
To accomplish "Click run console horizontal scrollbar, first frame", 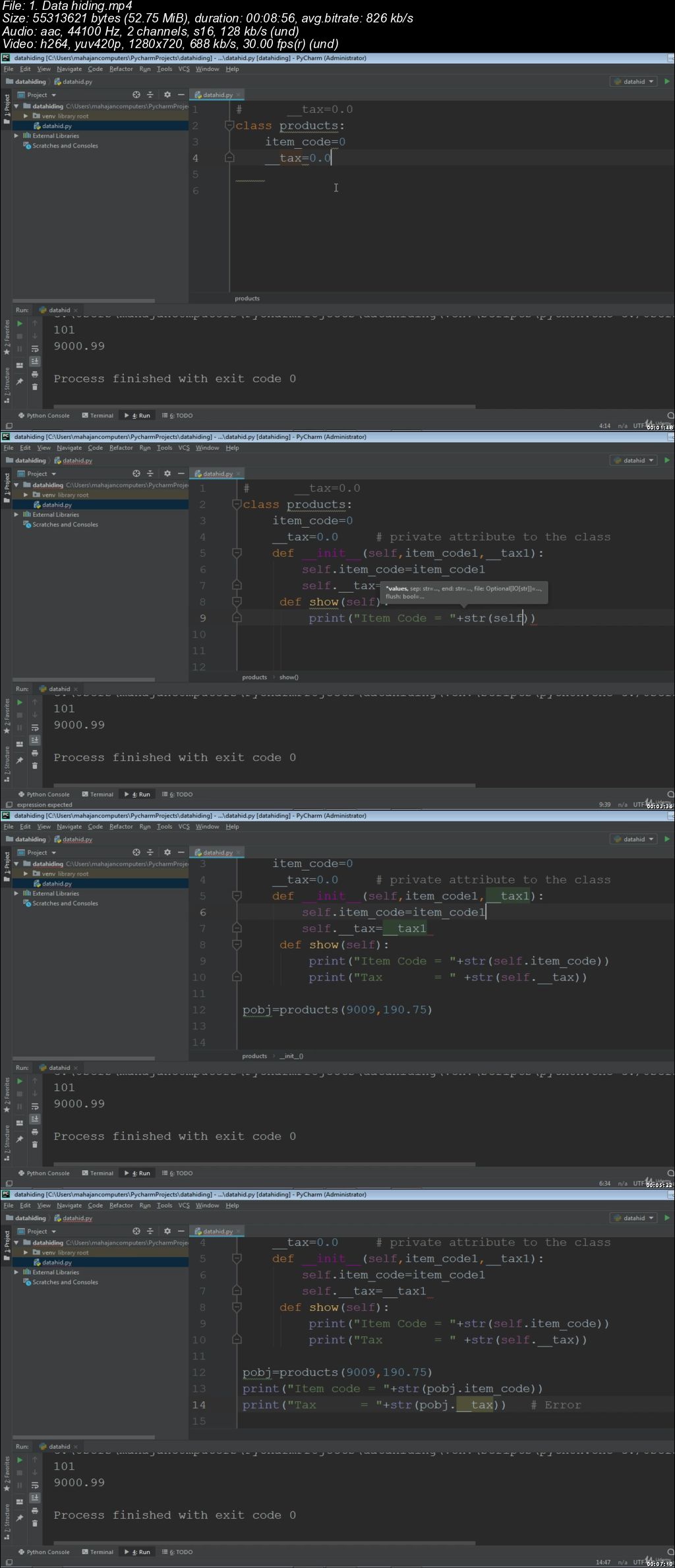I will [264, 406].
